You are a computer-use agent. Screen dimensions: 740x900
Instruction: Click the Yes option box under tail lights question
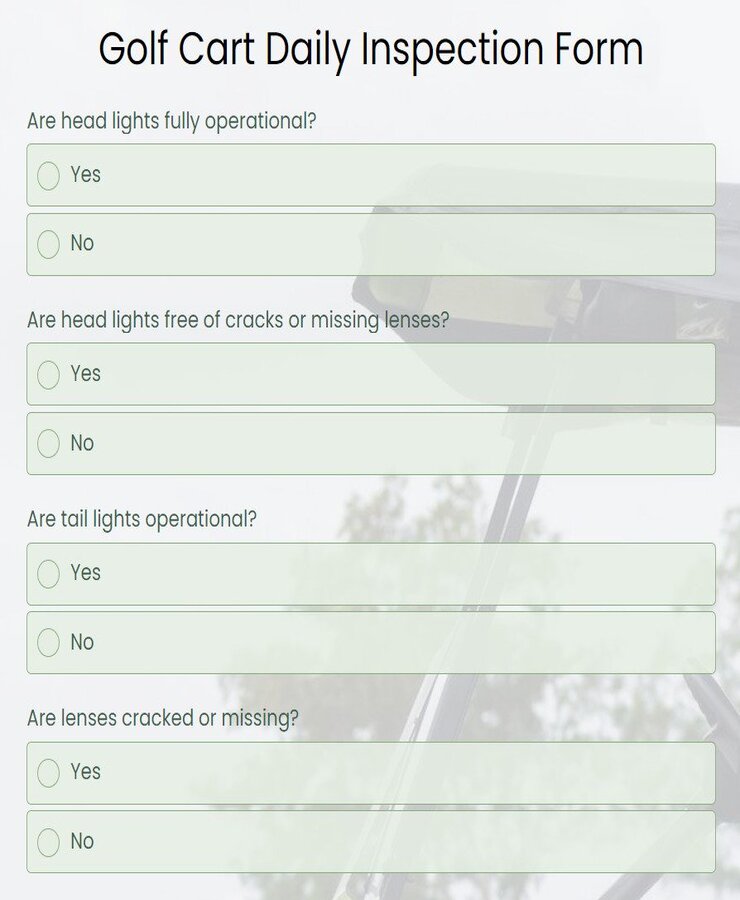tap(370, 573)
